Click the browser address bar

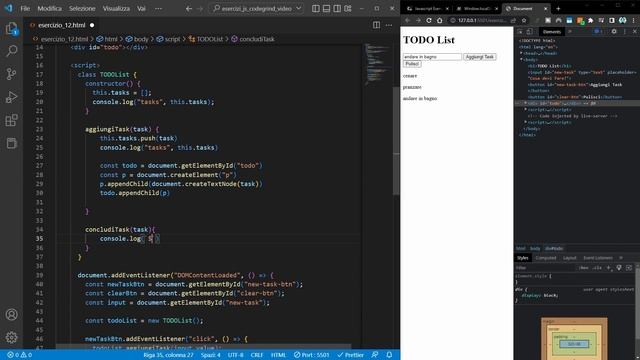(482, 20)
